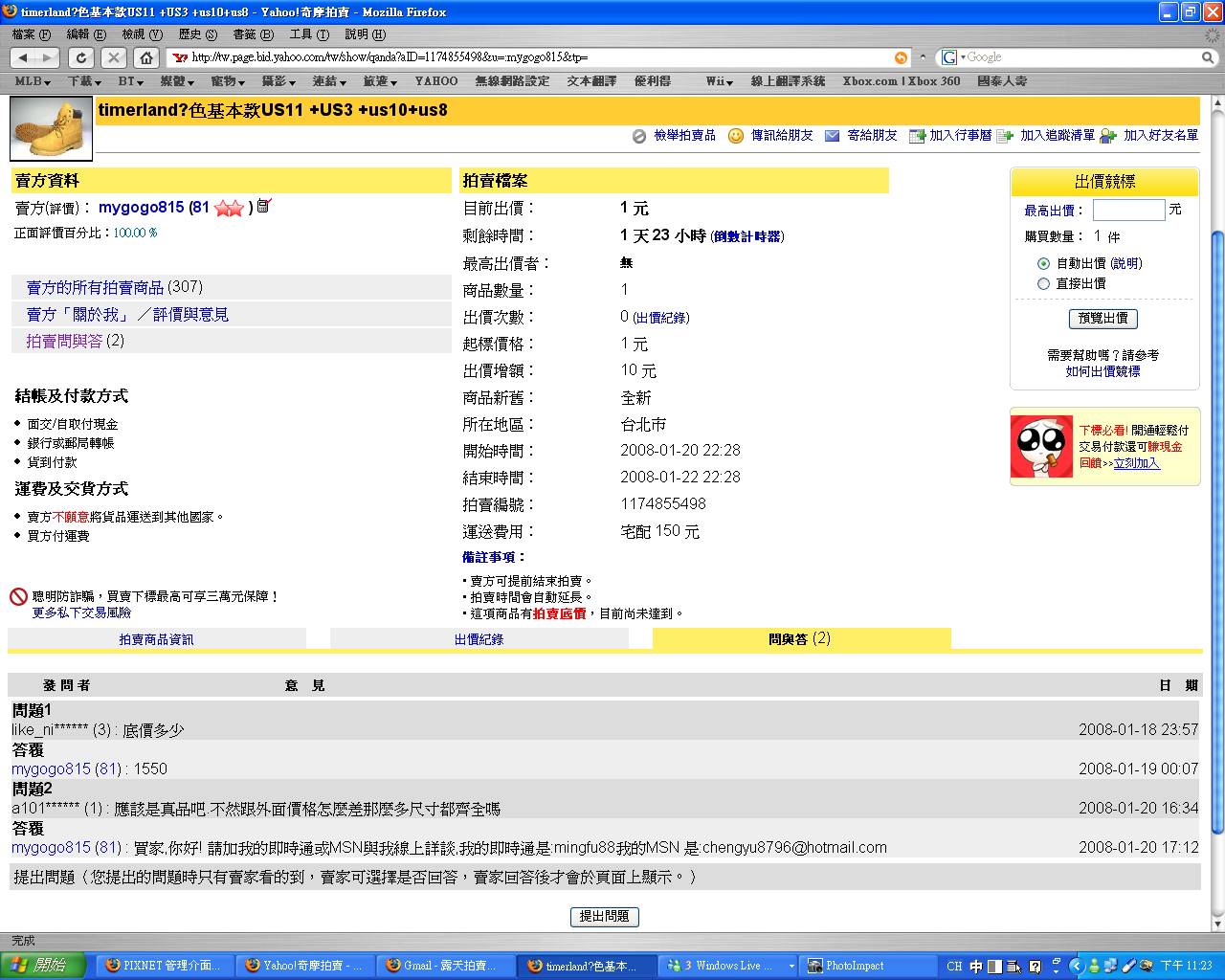Viewport: 1225px width, 980px height.
Task: Open the 檢視 (View) menu
Action: pos(142,33)
